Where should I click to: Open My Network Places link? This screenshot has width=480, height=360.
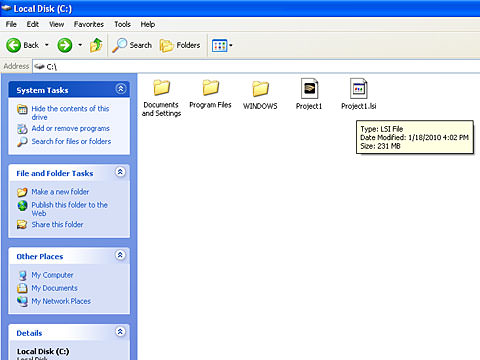pos(61,301)
